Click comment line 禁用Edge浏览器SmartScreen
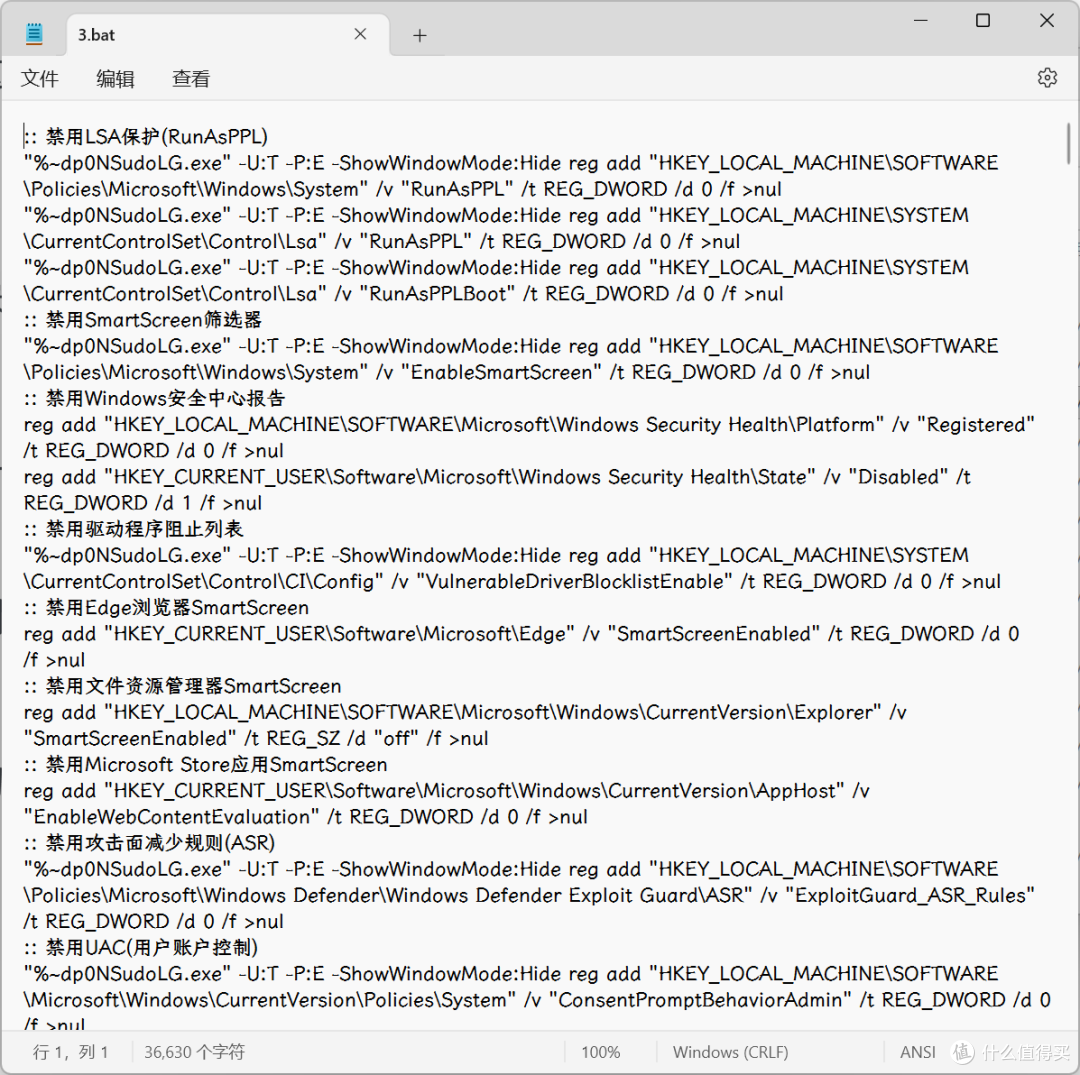The width and height of the screenshot is (1080, 1075). tap(166, 607)
